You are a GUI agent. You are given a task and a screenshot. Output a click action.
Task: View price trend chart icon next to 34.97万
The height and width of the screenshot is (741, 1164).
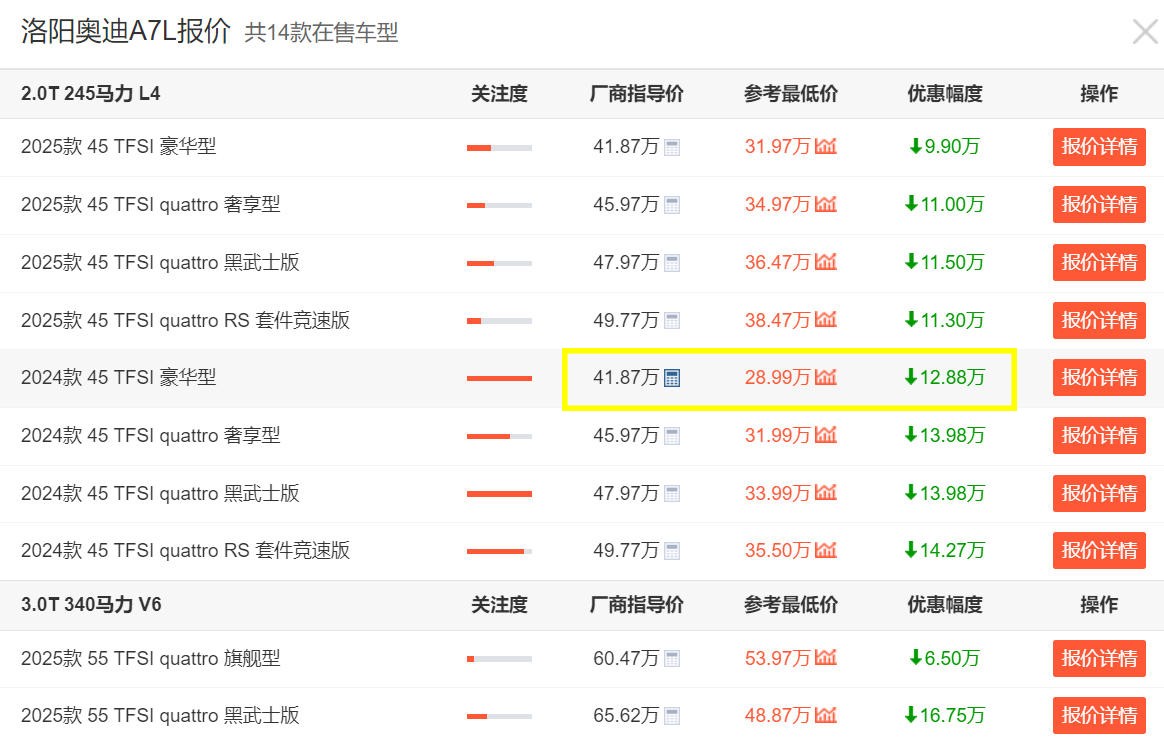tap(825, 204)
